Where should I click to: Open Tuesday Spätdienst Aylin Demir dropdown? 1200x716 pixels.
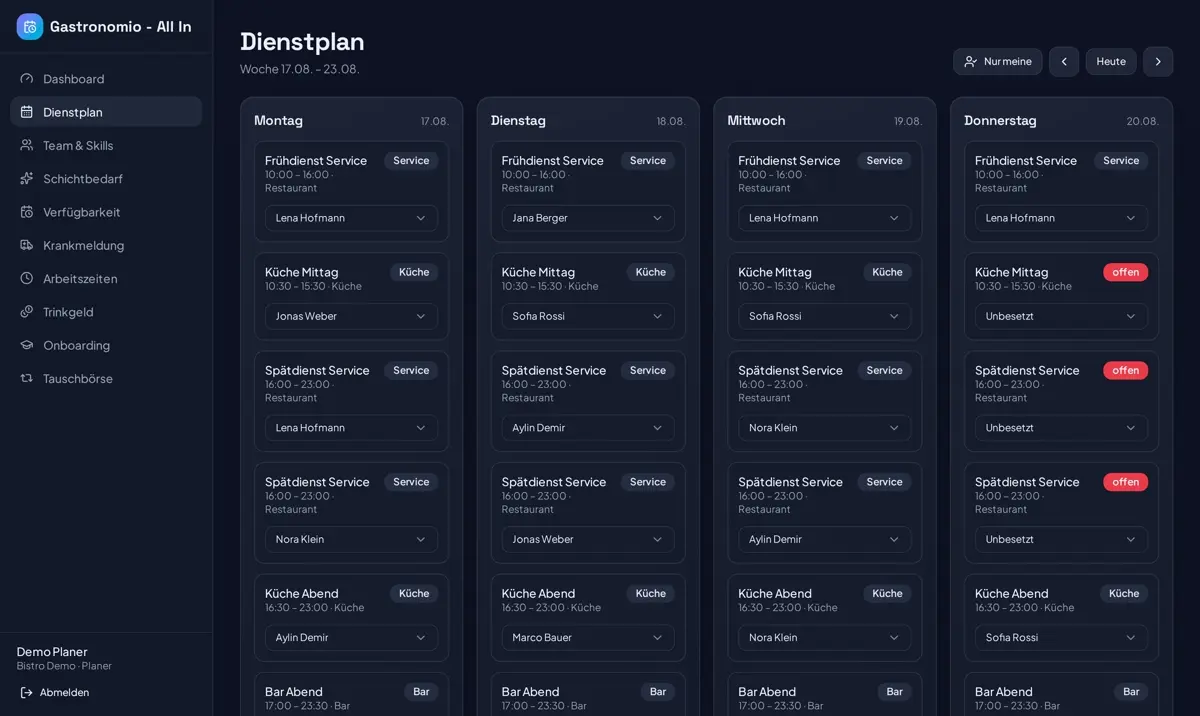pyautogui.click(x=588, y=428)
